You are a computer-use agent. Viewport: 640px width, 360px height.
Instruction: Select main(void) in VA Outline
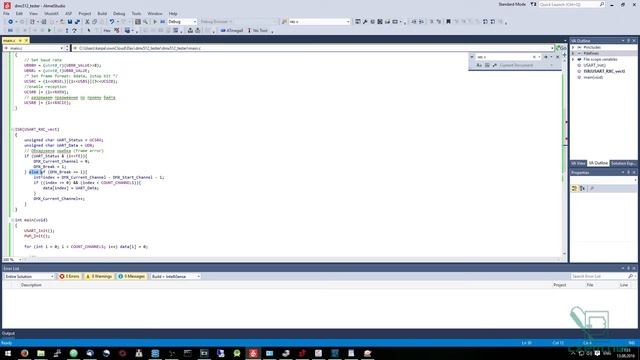coord(593,77)
